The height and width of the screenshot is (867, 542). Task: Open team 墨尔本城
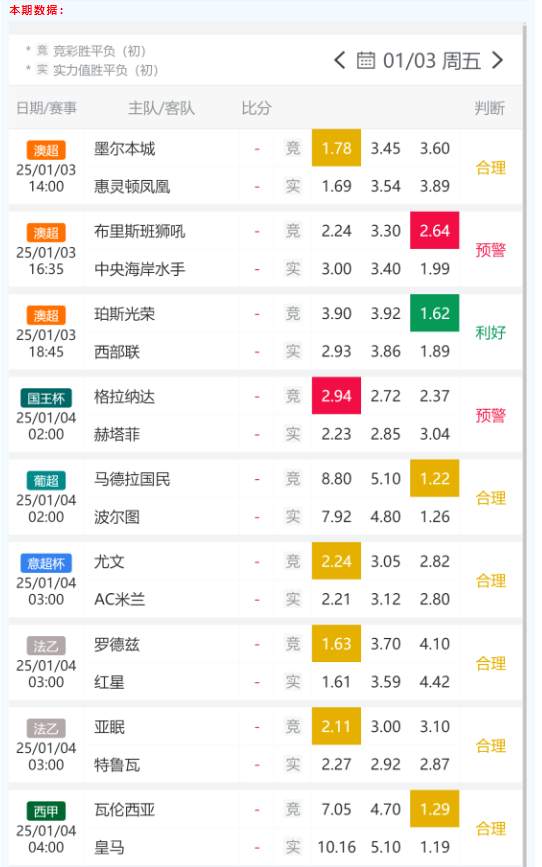[x=124, y=149]
